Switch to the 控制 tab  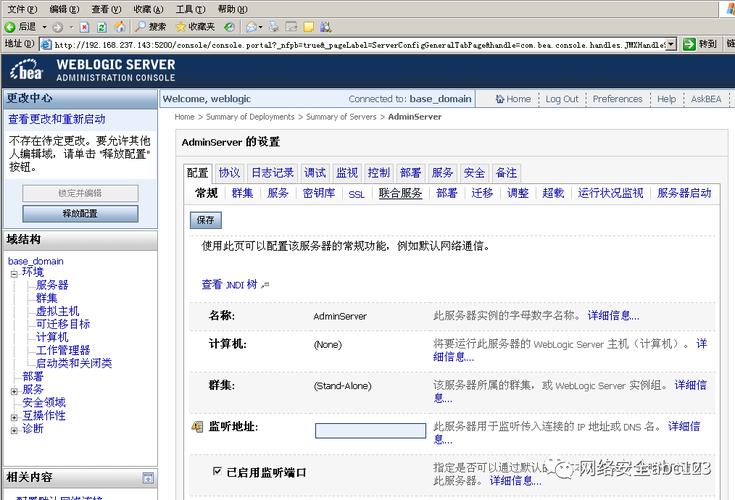[379, 173]
